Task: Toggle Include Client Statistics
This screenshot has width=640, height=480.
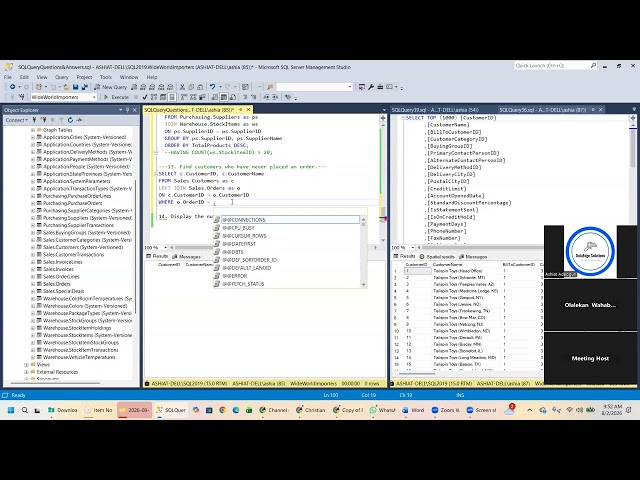Action: click(202, 97)
